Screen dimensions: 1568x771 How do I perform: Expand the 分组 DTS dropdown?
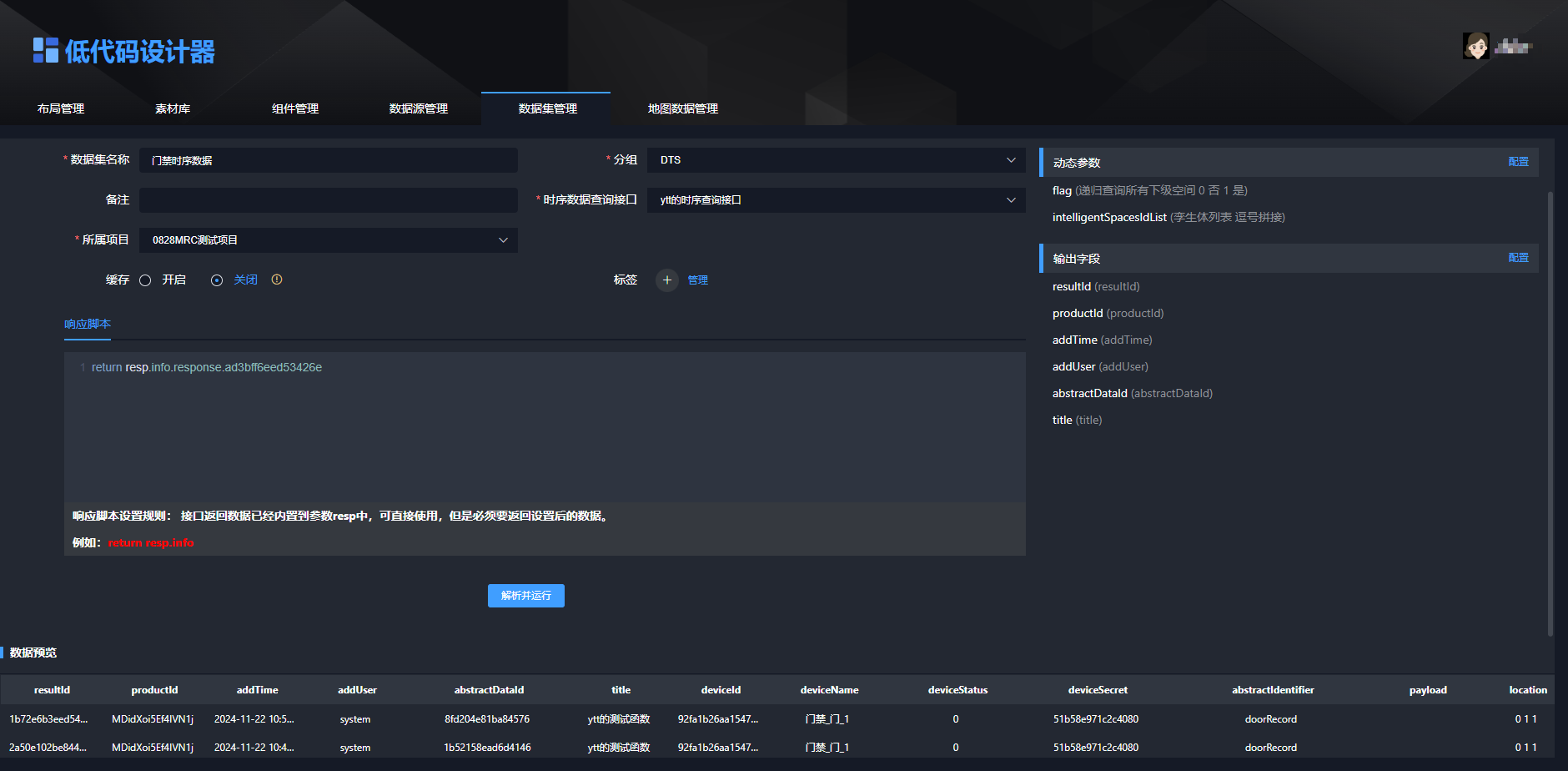pos(836,160)
